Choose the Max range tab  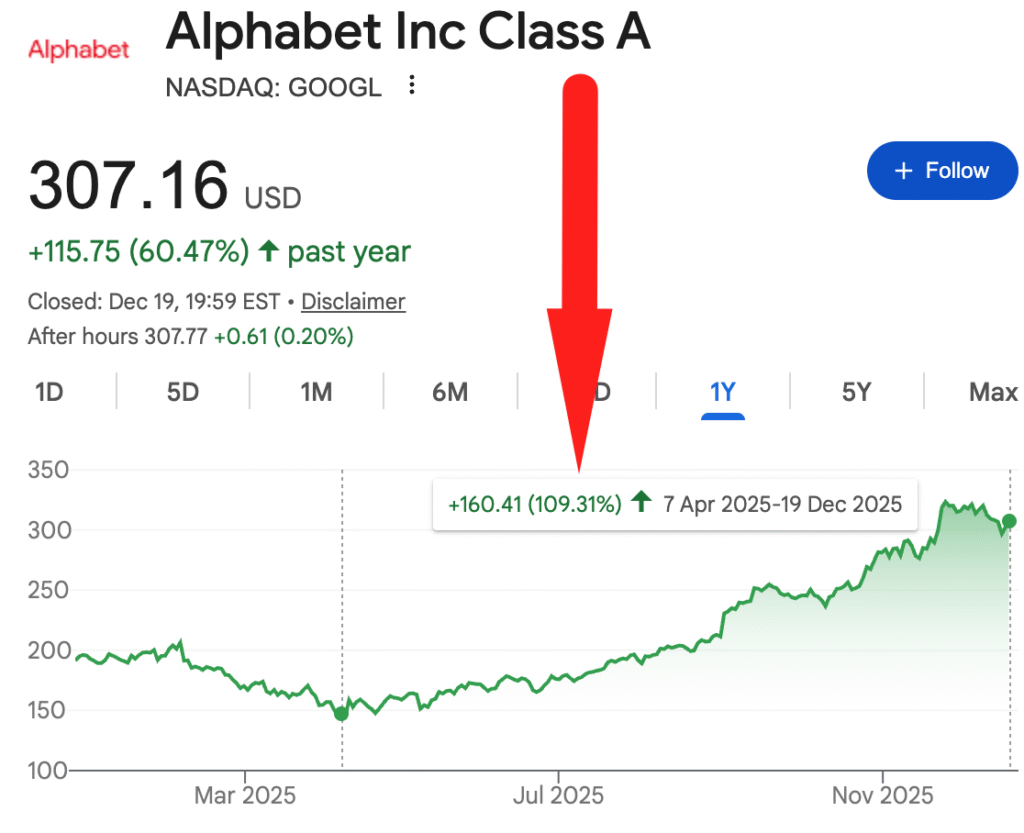coord(993,392)
